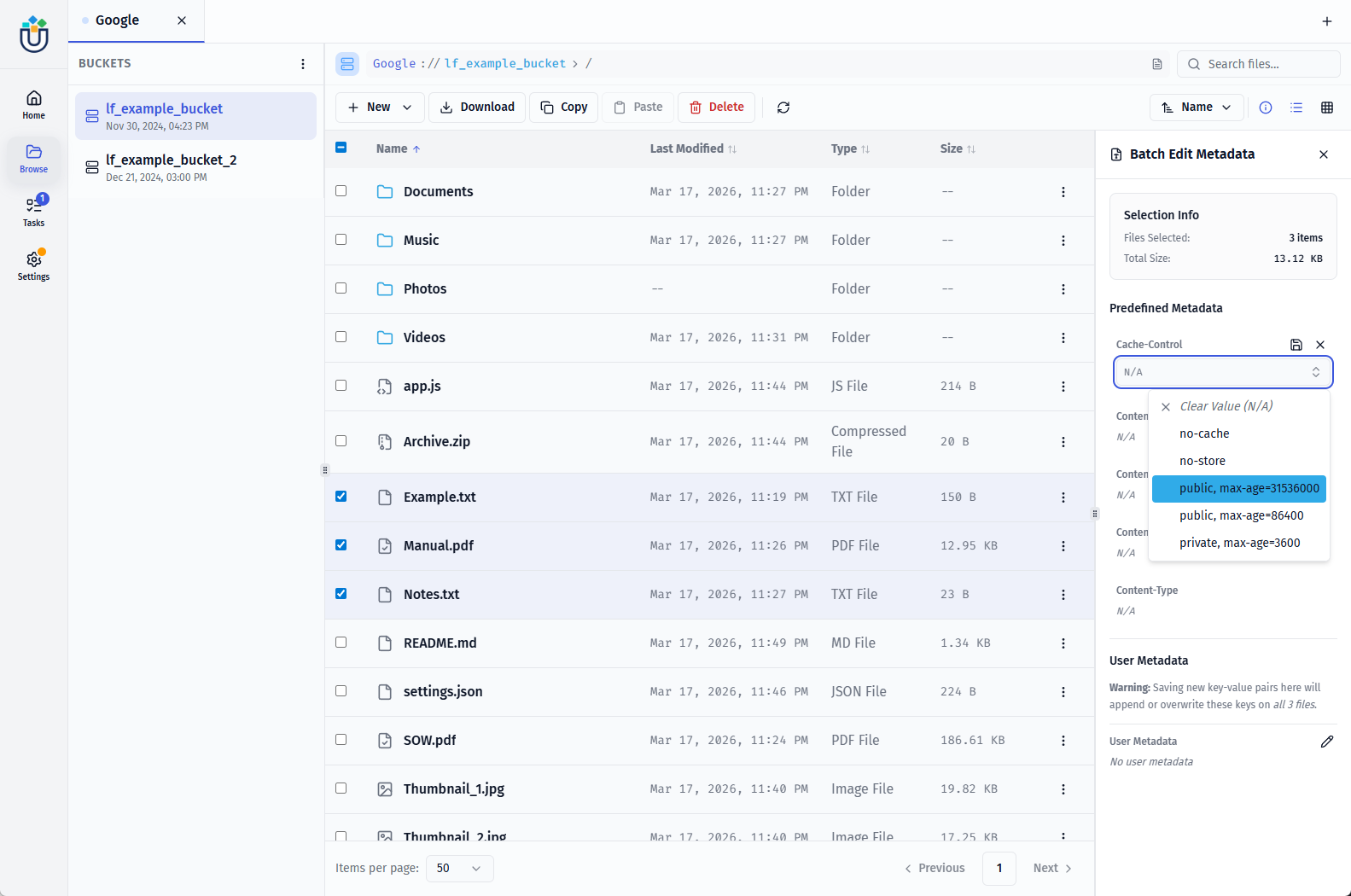This screenshot has height=896, width=1351.
Task: Select Clear Value (N/A) option
Action: (1239, 406)
